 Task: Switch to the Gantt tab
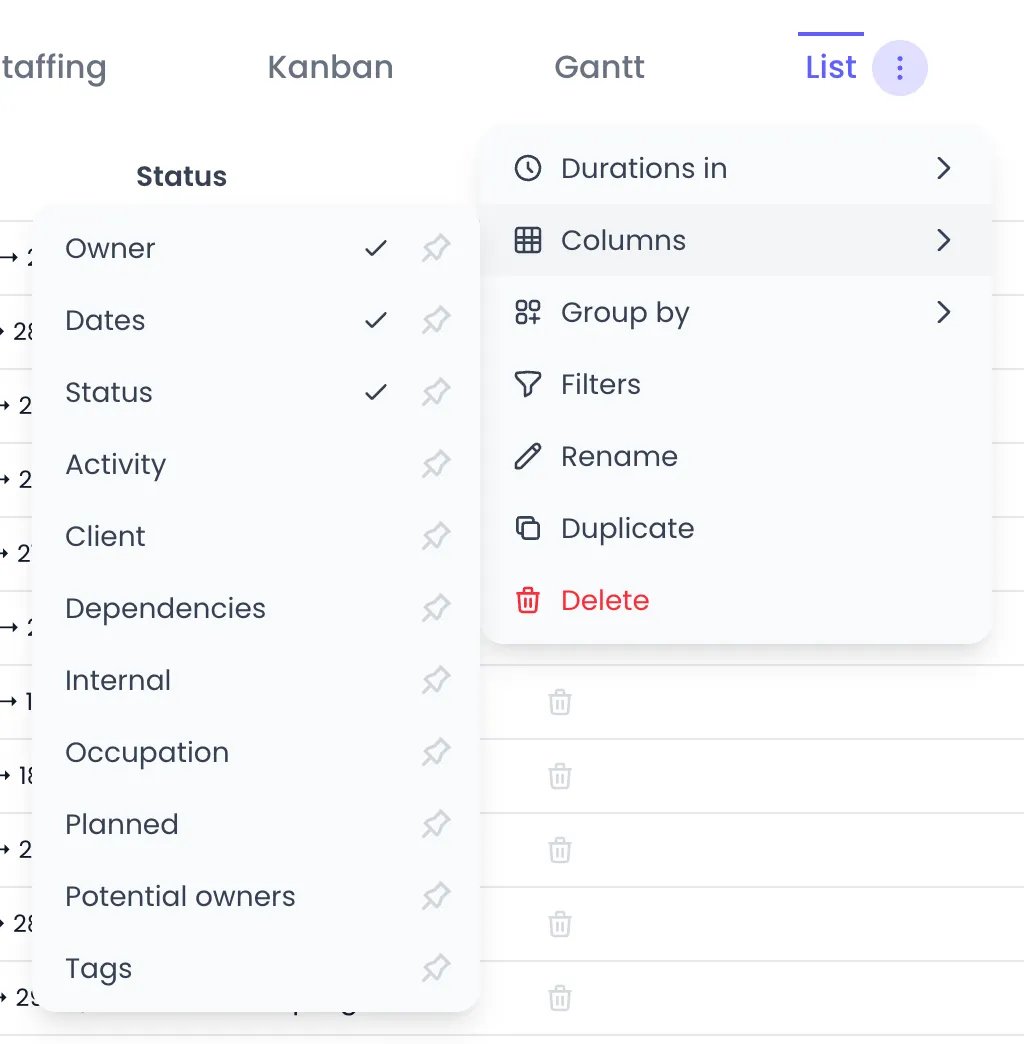(599, 67)
